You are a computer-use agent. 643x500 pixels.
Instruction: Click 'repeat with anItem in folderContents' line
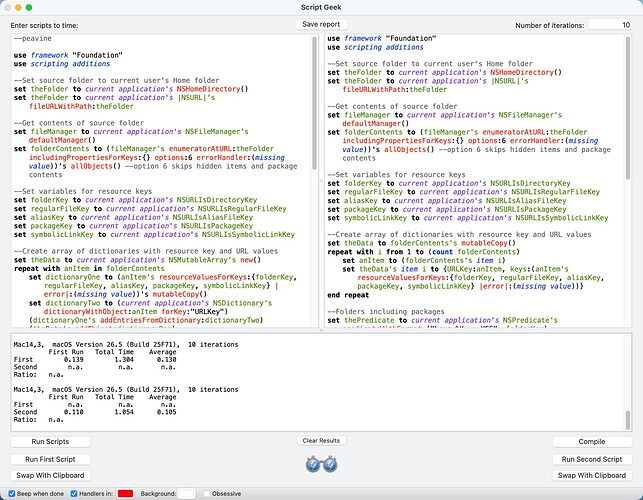pos(89,268)
